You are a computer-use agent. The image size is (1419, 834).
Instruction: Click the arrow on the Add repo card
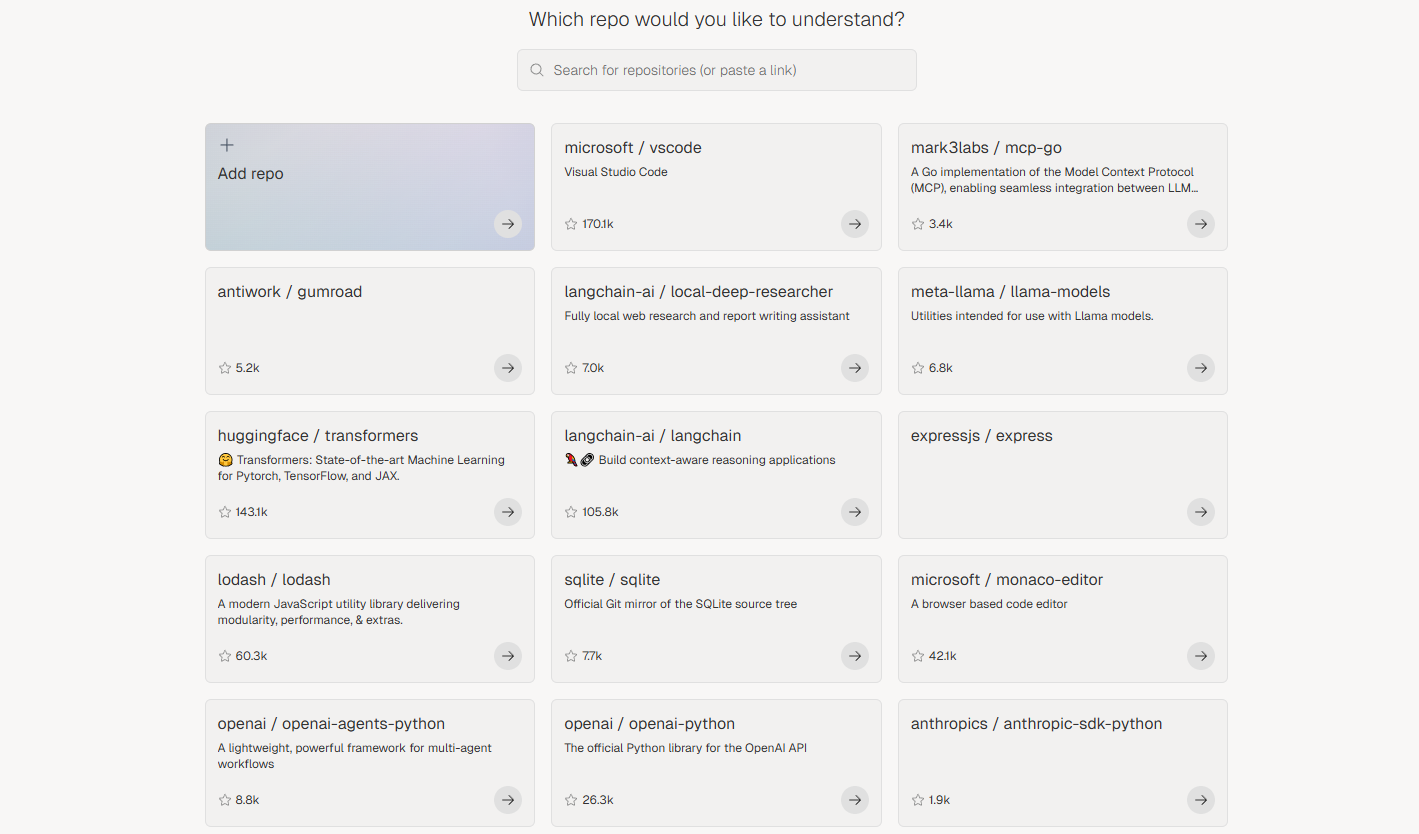508,224
